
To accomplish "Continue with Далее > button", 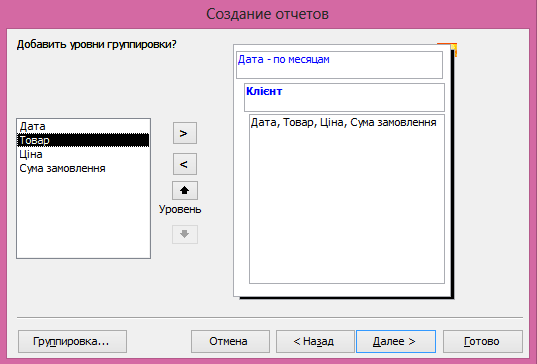I will 396,341.
